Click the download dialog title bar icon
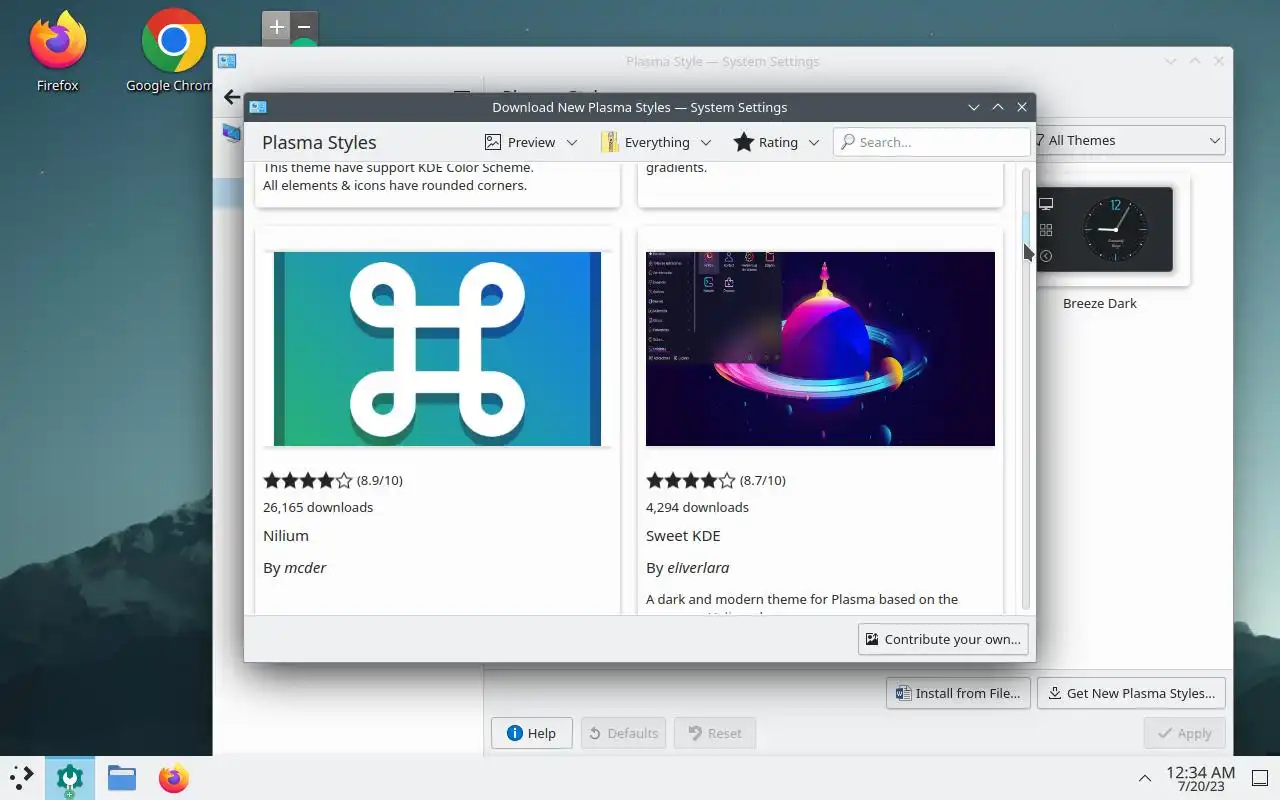This screenshot has height=800, width=1280. pos(258,107)
